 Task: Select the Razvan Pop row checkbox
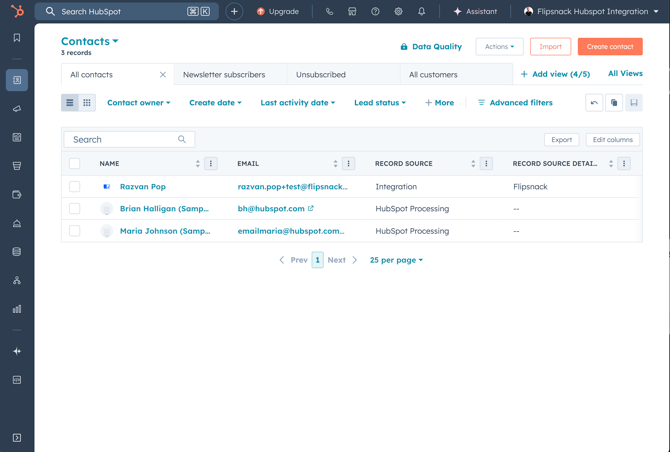75,187
